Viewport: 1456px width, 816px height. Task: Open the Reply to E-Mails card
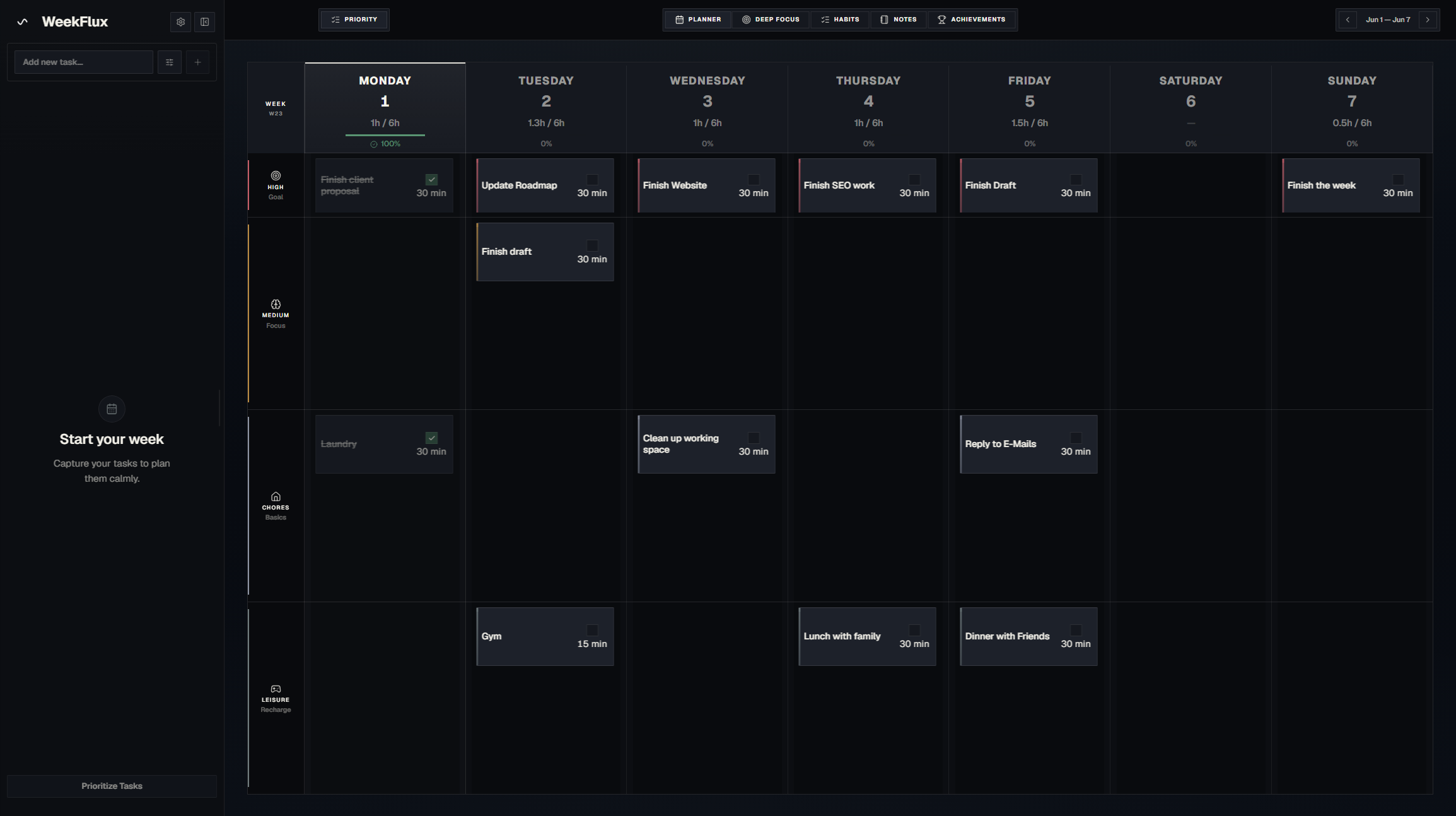[1028, 444]
